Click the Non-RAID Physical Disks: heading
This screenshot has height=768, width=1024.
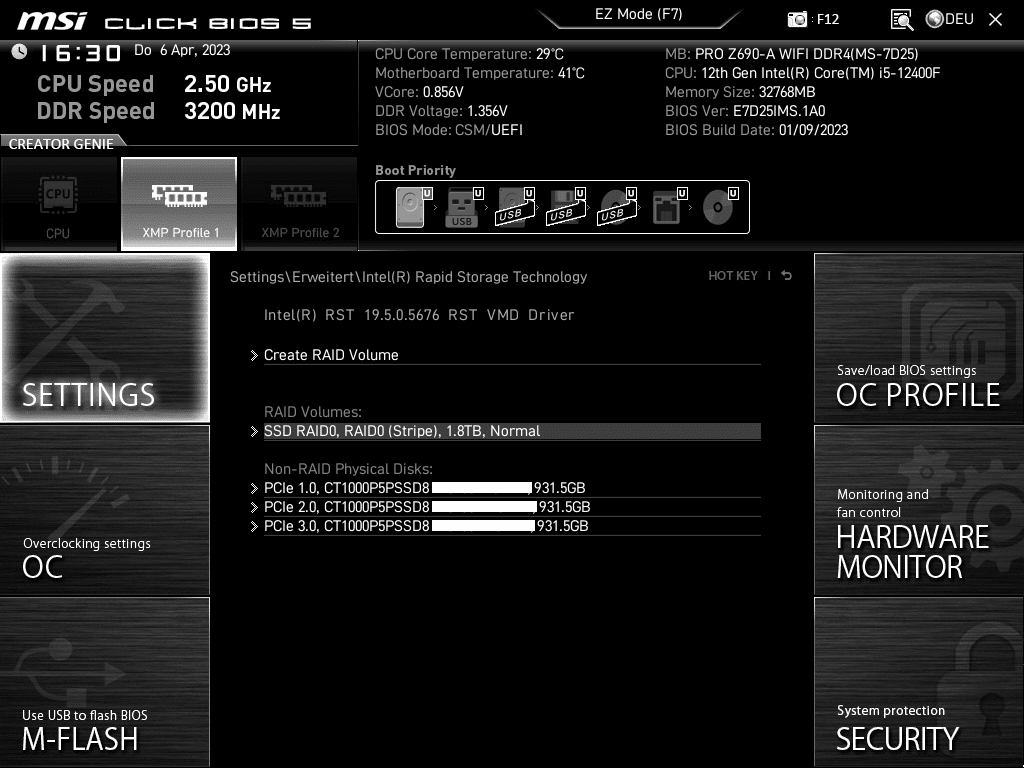tap(348, 469)
